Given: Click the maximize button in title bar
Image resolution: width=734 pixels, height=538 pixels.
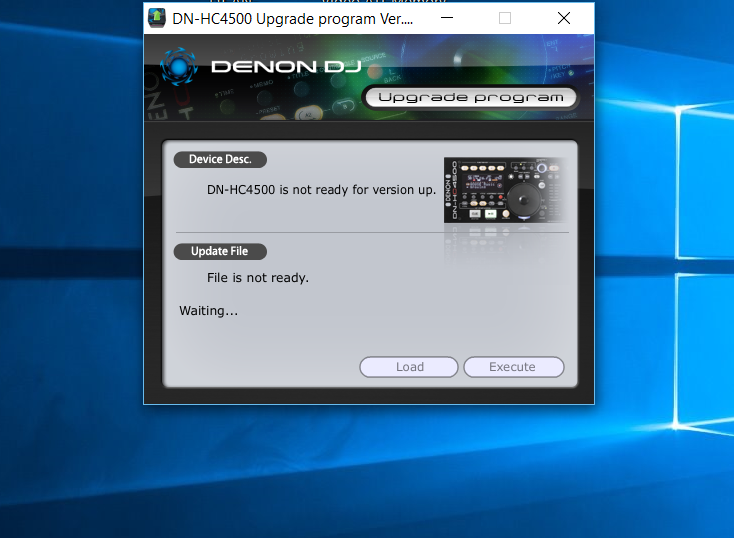Looking at the screenshot, I should pos(505,18).
